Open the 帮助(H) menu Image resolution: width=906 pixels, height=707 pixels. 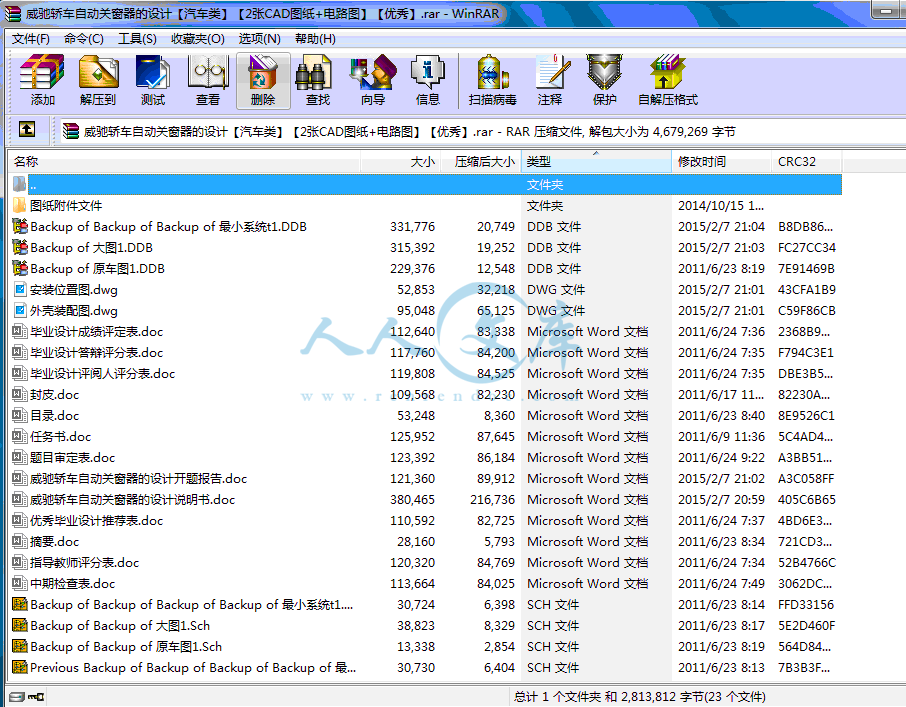click(315, 39)
